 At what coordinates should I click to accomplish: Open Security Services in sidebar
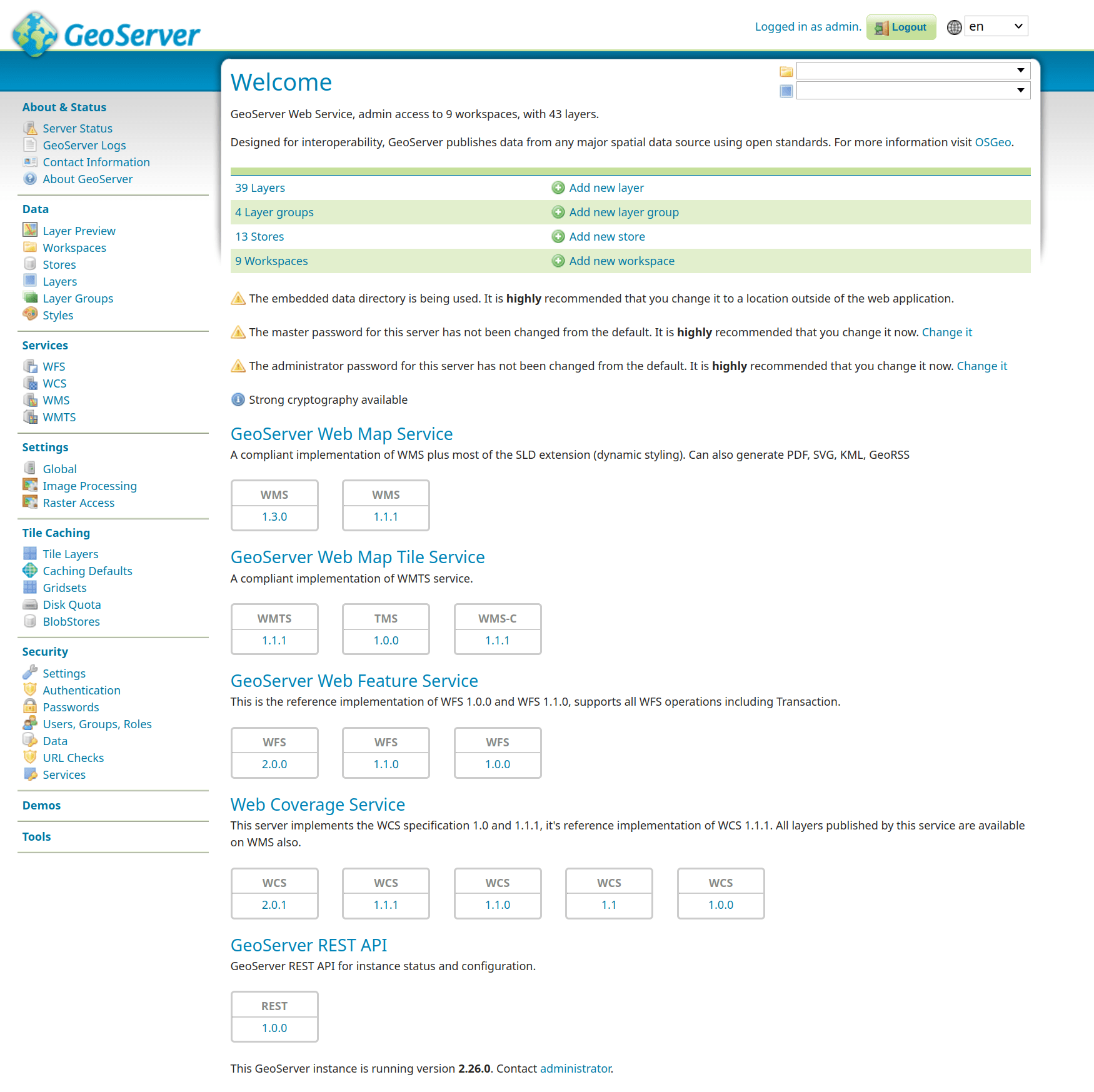coord(64,774)
